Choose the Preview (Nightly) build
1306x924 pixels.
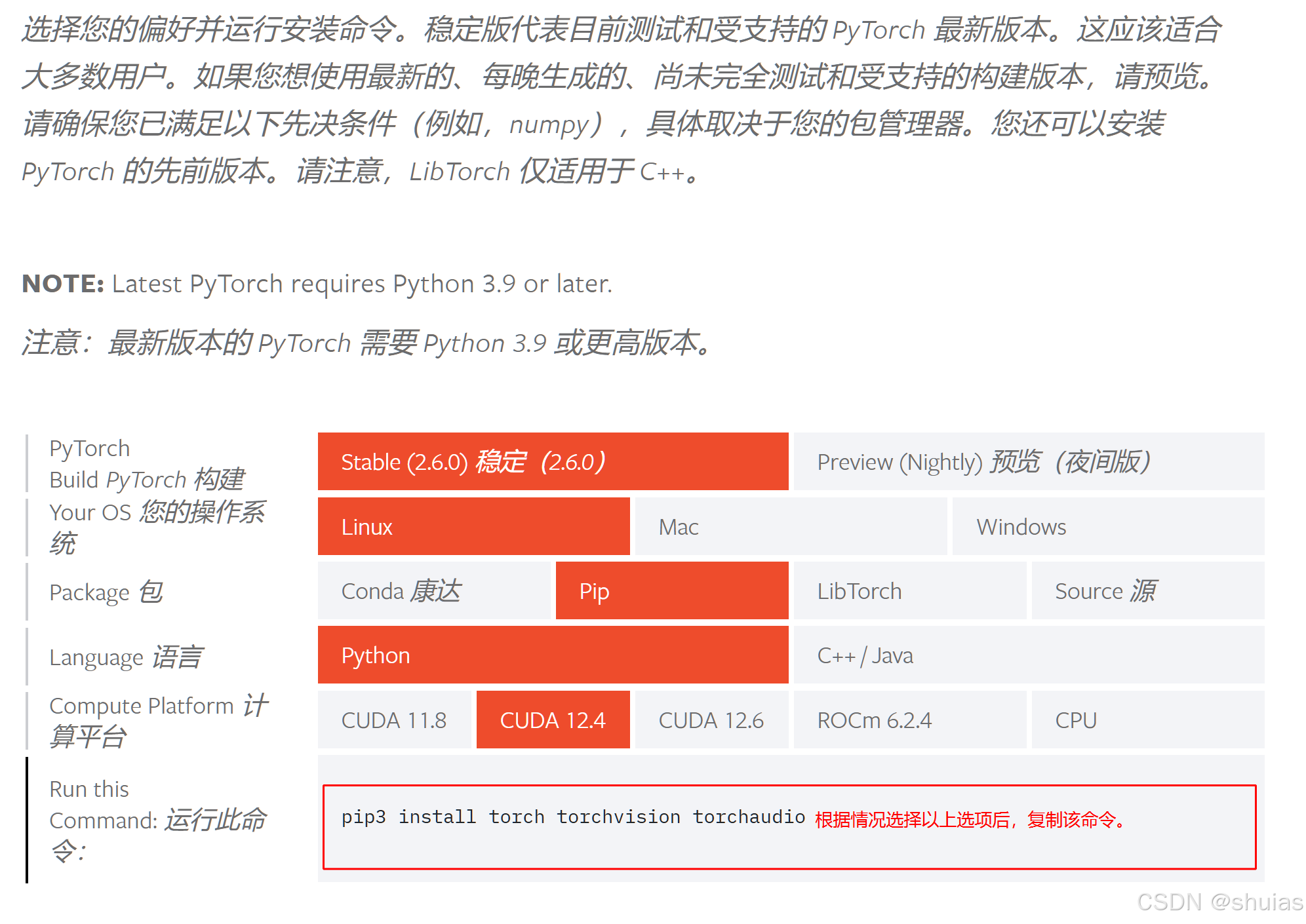click(x=1028, y=461)
